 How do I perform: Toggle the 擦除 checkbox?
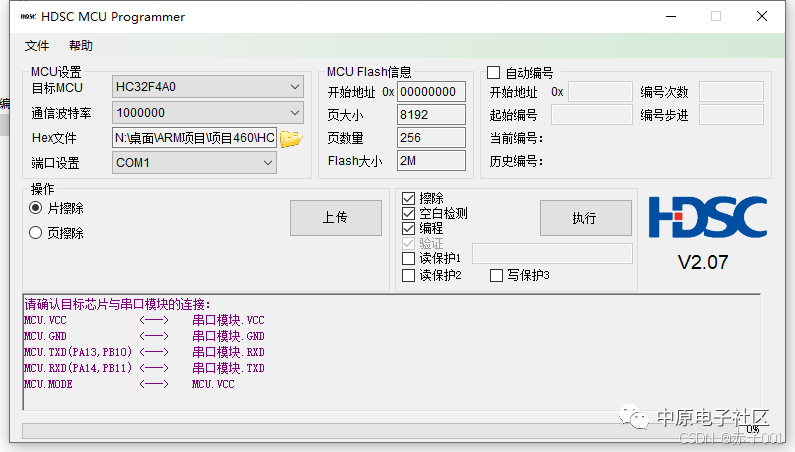(409, 198)
